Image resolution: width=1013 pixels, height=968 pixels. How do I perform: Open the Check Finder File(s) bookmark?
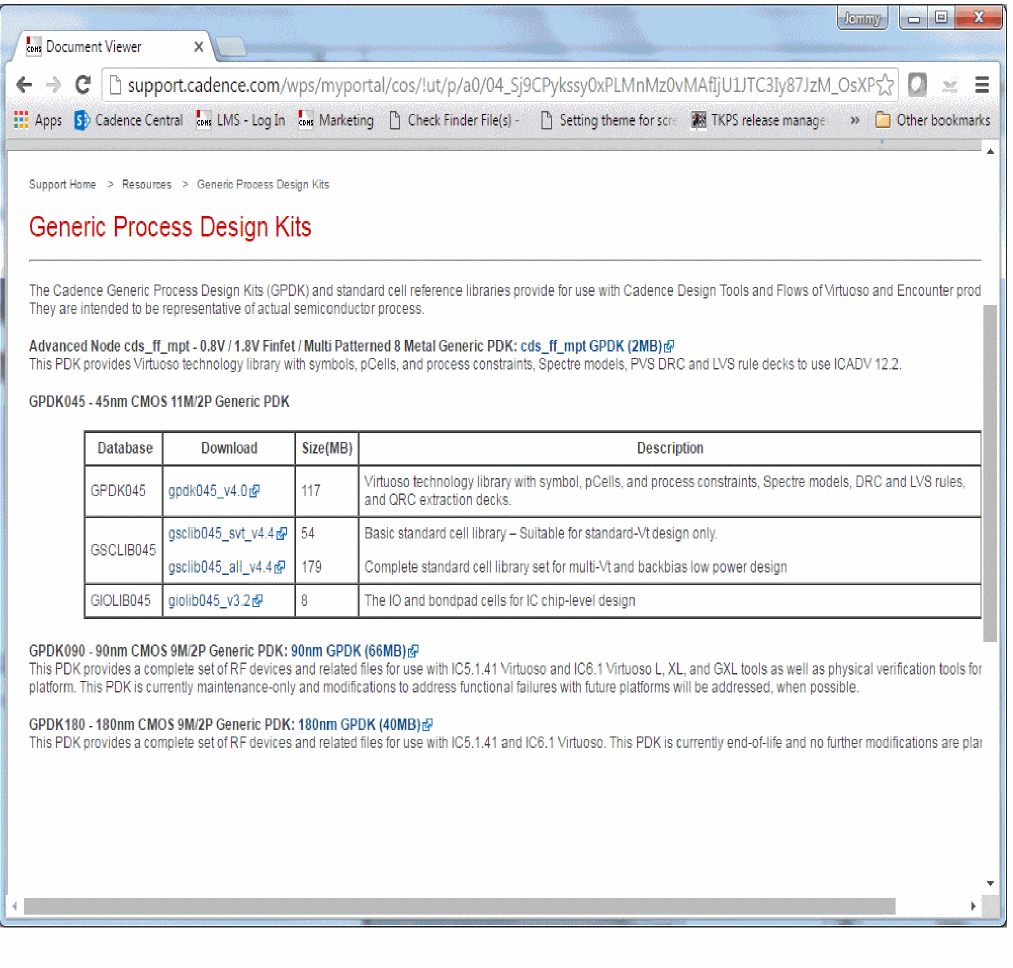tap(454, 120)
